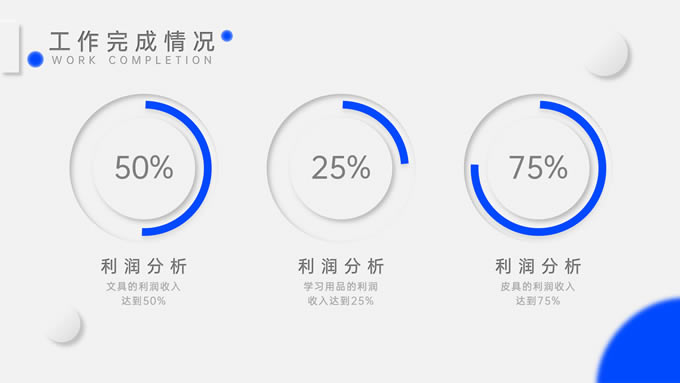Select the 75% percentage text
Image resolution: width=680 pixels, height=383 pixels.
pyautogui.click(x=538, y=167)
